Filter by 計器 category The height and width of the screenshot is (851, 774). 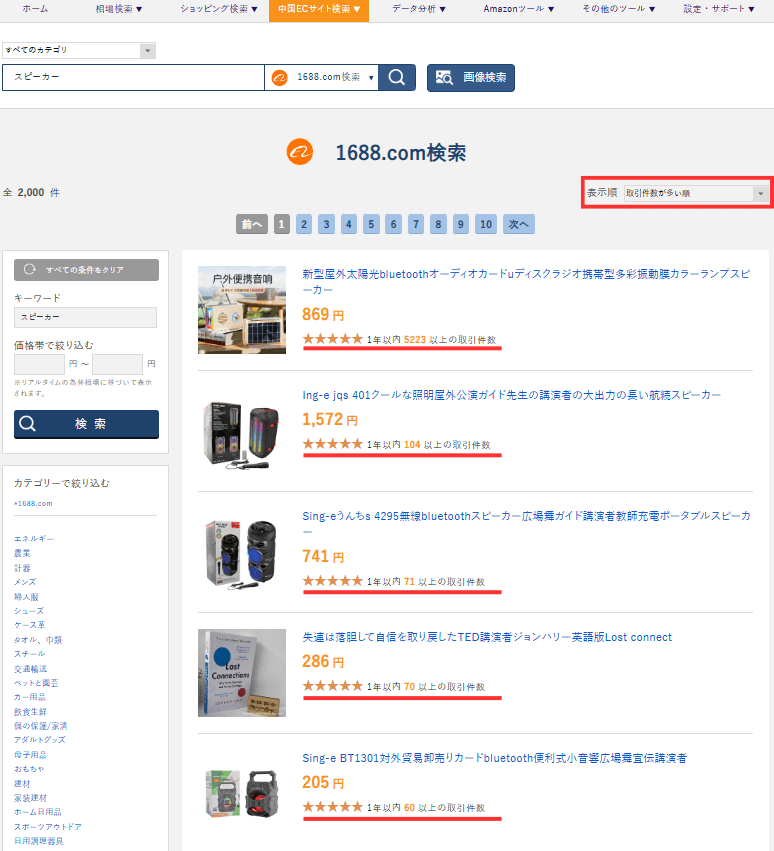point(22,568)
